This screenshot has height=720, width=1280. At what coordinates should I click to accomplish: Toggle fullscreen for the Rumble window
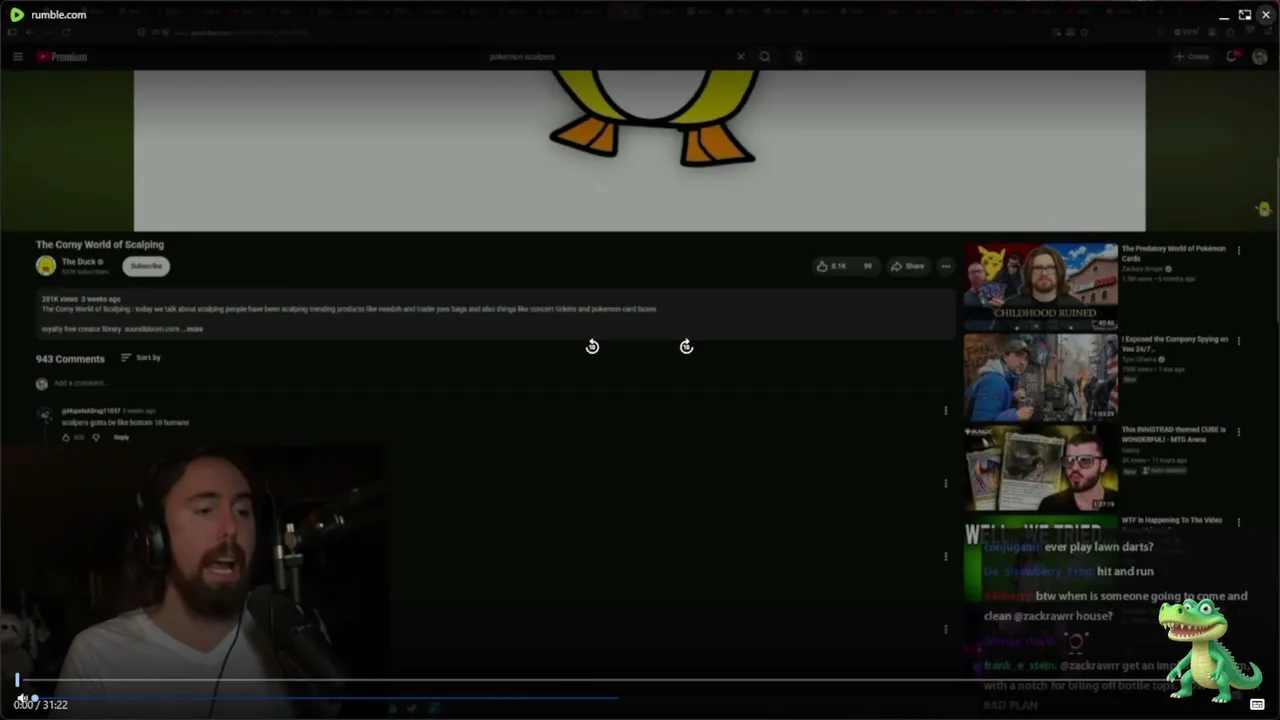(x=1245, y=15)
